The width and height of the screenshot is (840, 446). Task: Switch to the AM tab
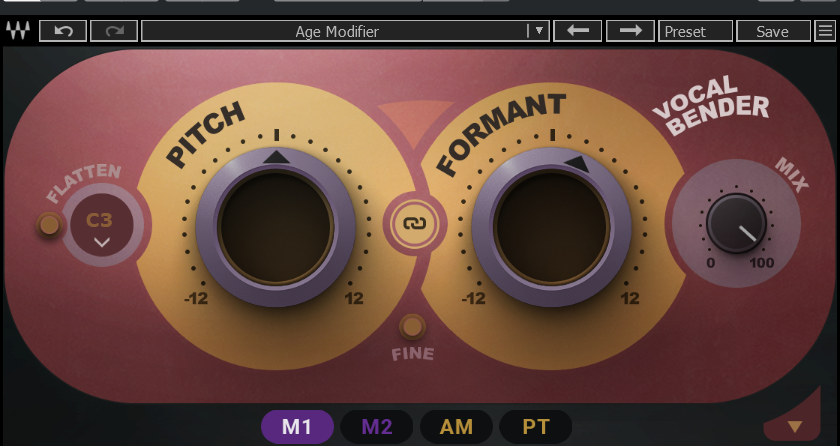456,427
